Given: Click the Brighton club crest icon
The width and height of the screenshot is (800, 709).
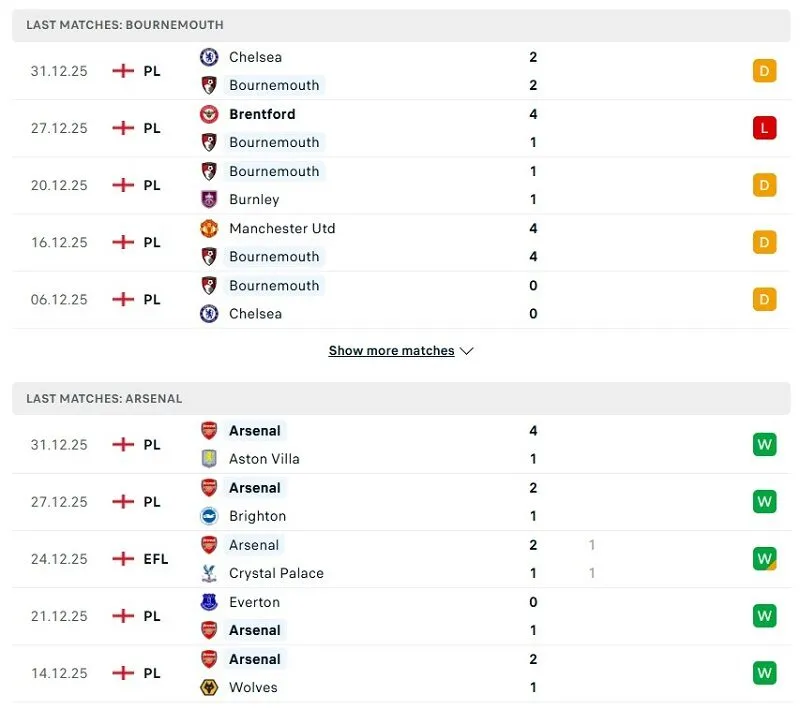Looking at the screenshot, I should 209,516.
